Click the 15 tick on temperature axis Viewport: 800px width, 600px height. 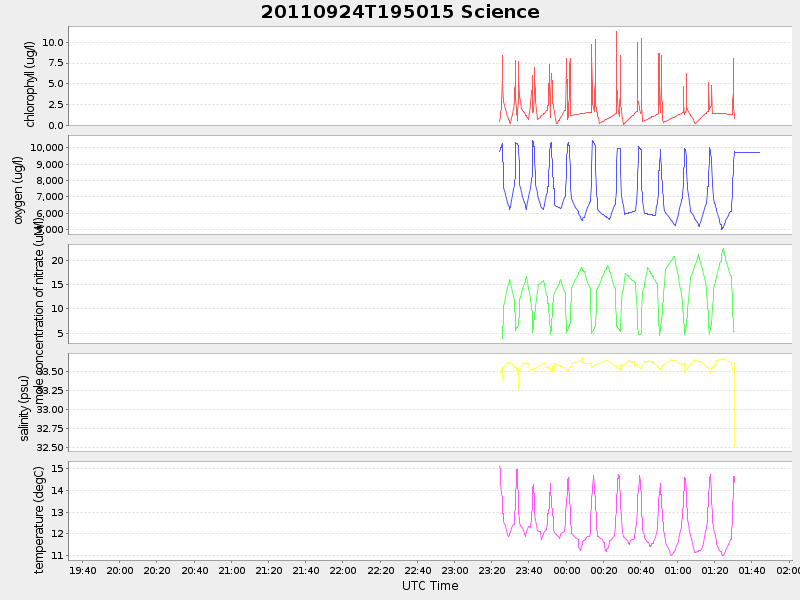58,468
